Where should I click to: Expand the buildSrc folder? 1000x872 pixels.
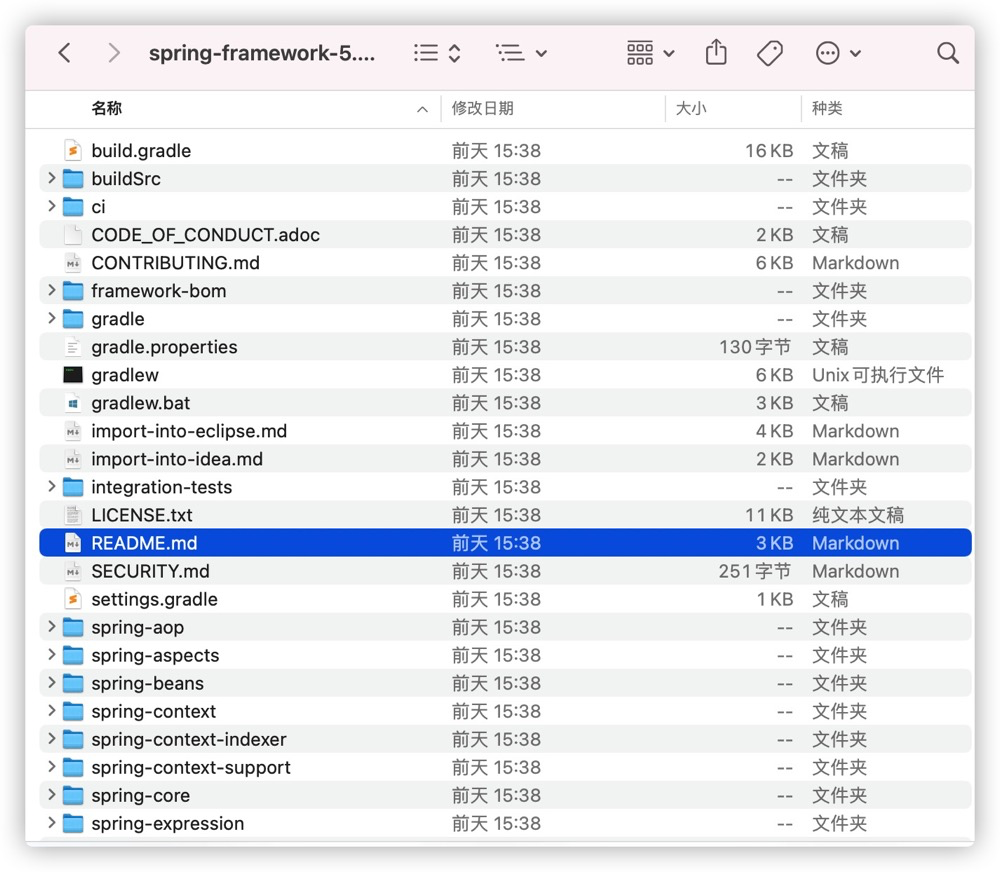pyautogui.click(x=52, y=178)
